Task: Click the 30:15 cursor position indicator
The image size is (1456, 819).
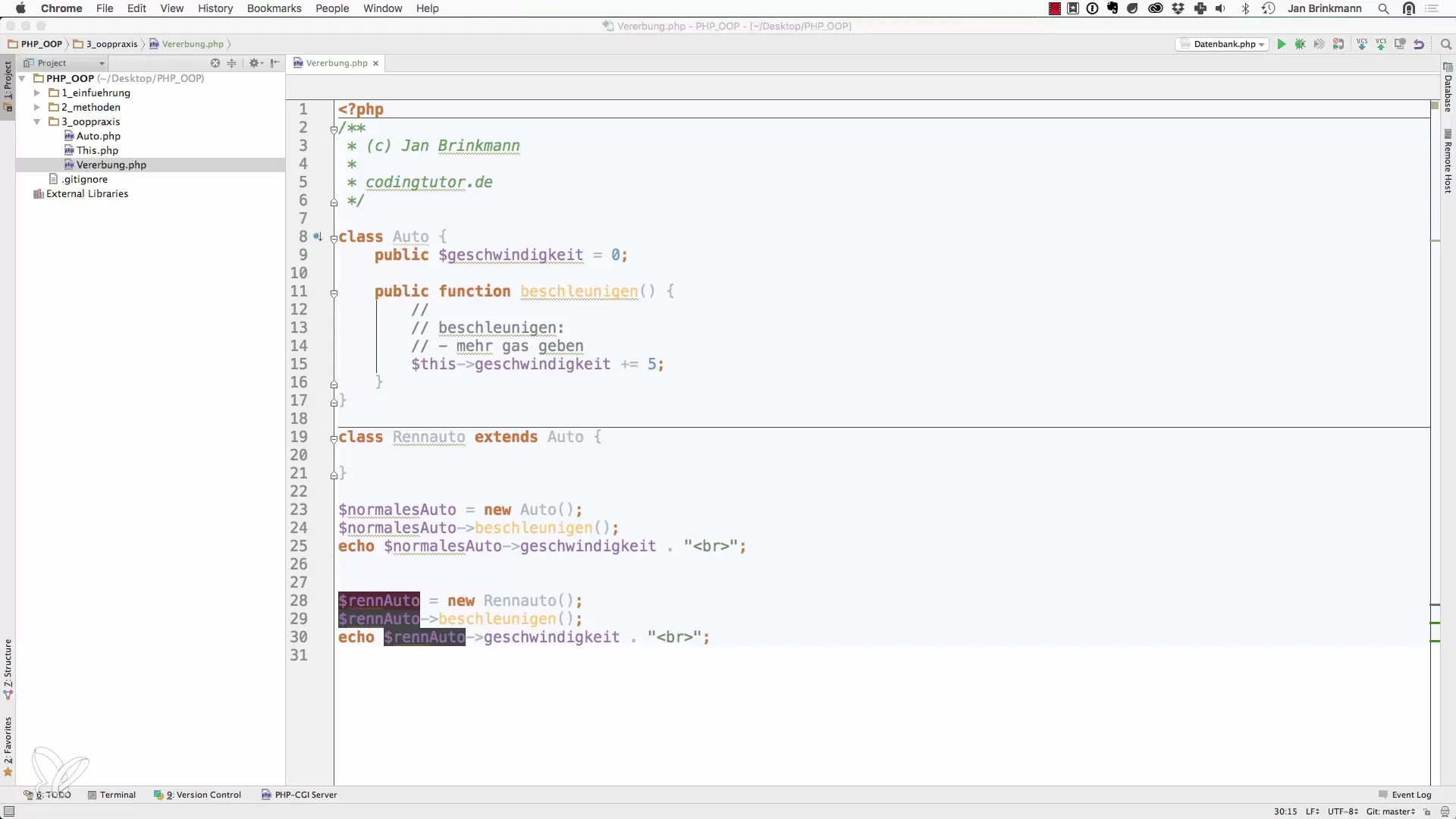Action: [1285, 811]
